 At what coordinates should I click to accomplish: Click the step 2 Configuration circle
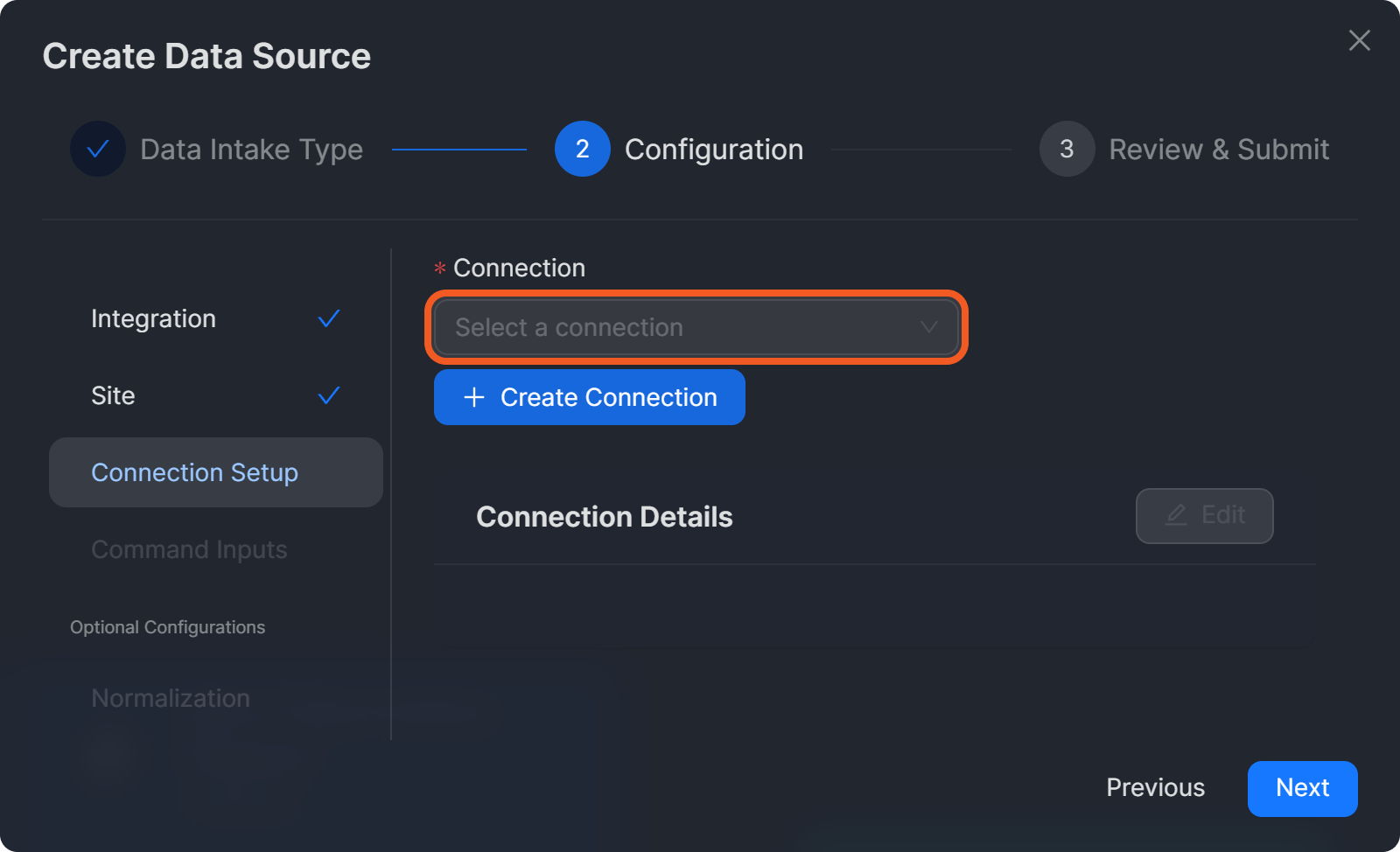(582, 149)
